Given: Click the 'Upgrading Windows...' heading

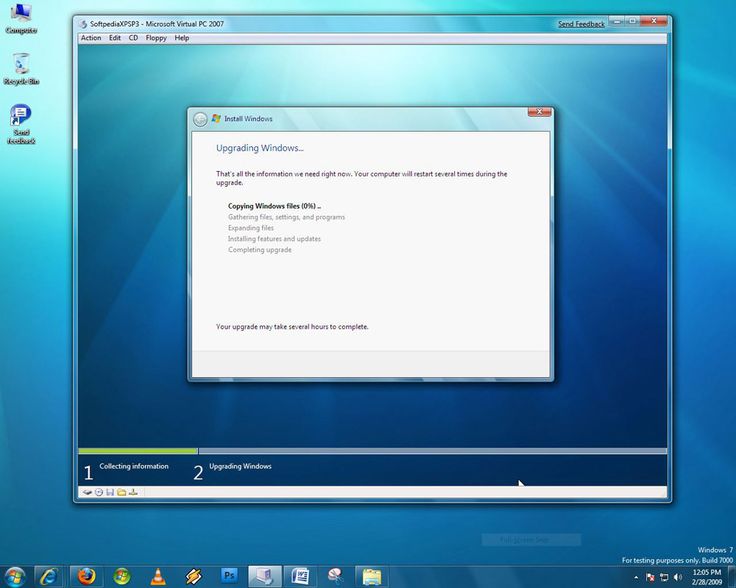Looking at the screenshot, I should [x=260, y=148].
